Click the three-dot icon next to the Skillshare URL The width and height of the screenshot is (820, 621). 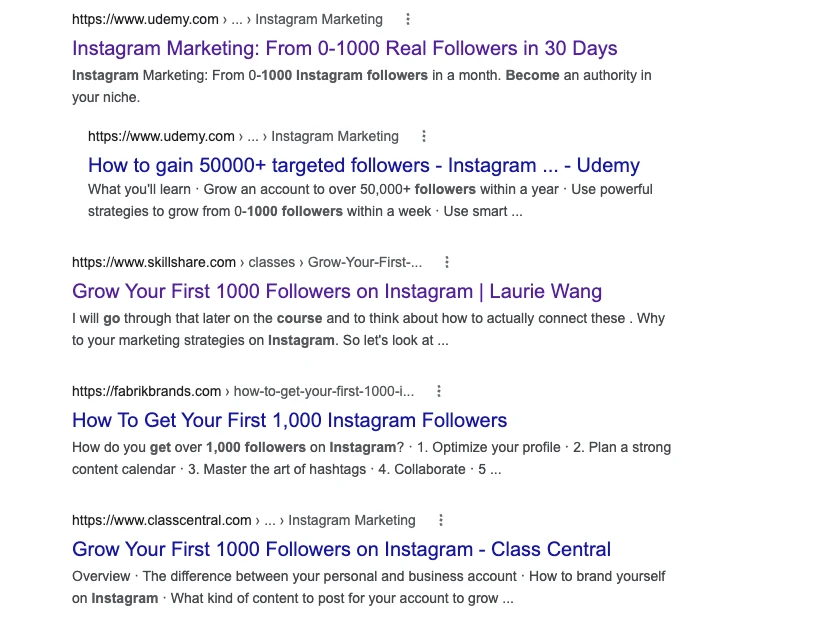coord(446,262)
